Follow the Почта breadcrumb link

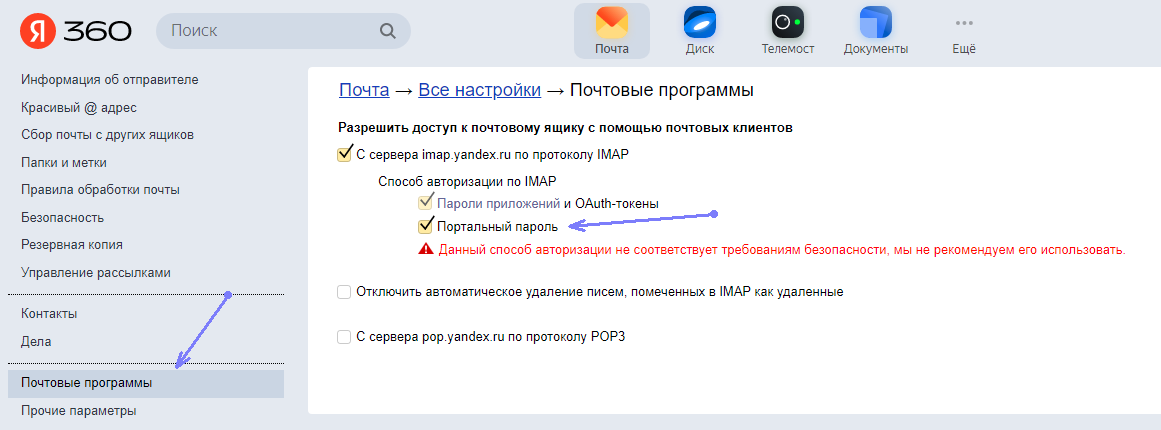364,90
